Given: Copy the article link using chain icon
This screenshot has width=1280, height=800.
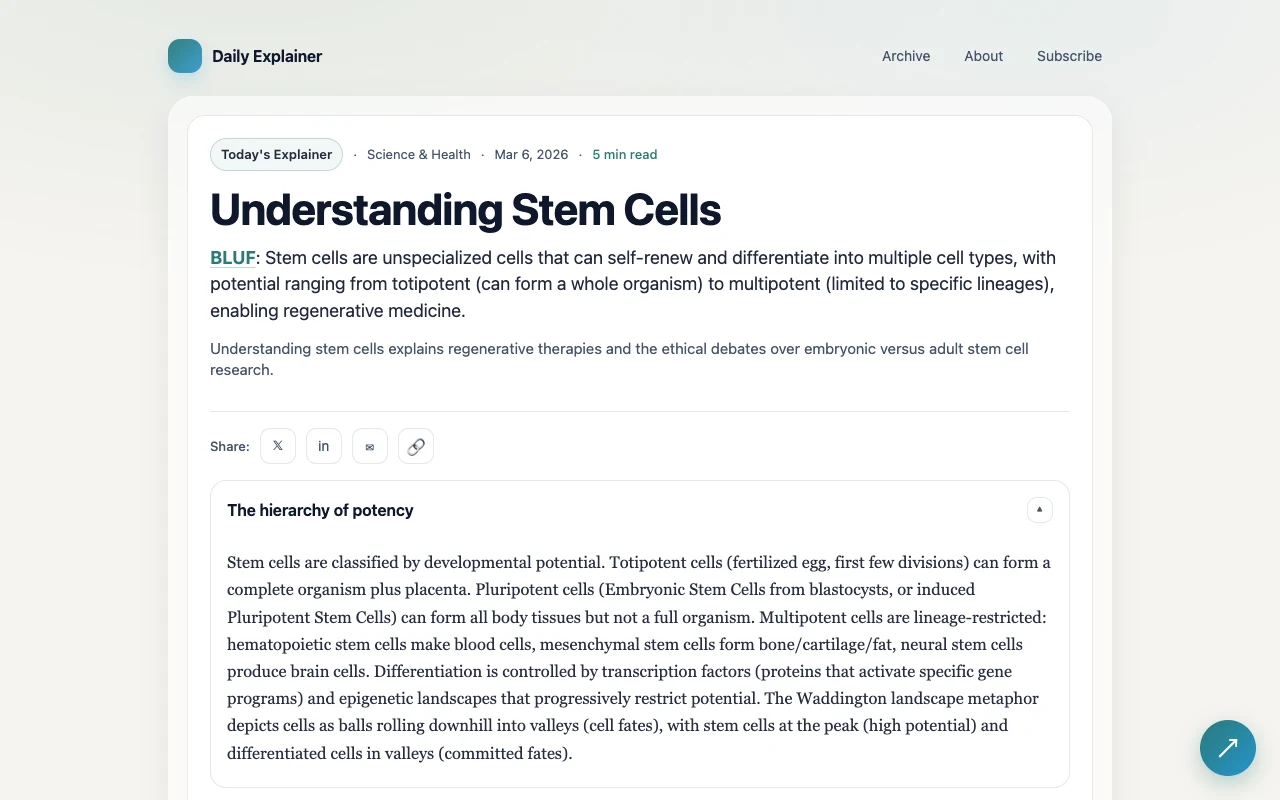Looking at the screenshot, I should click(x=416, y=446).
